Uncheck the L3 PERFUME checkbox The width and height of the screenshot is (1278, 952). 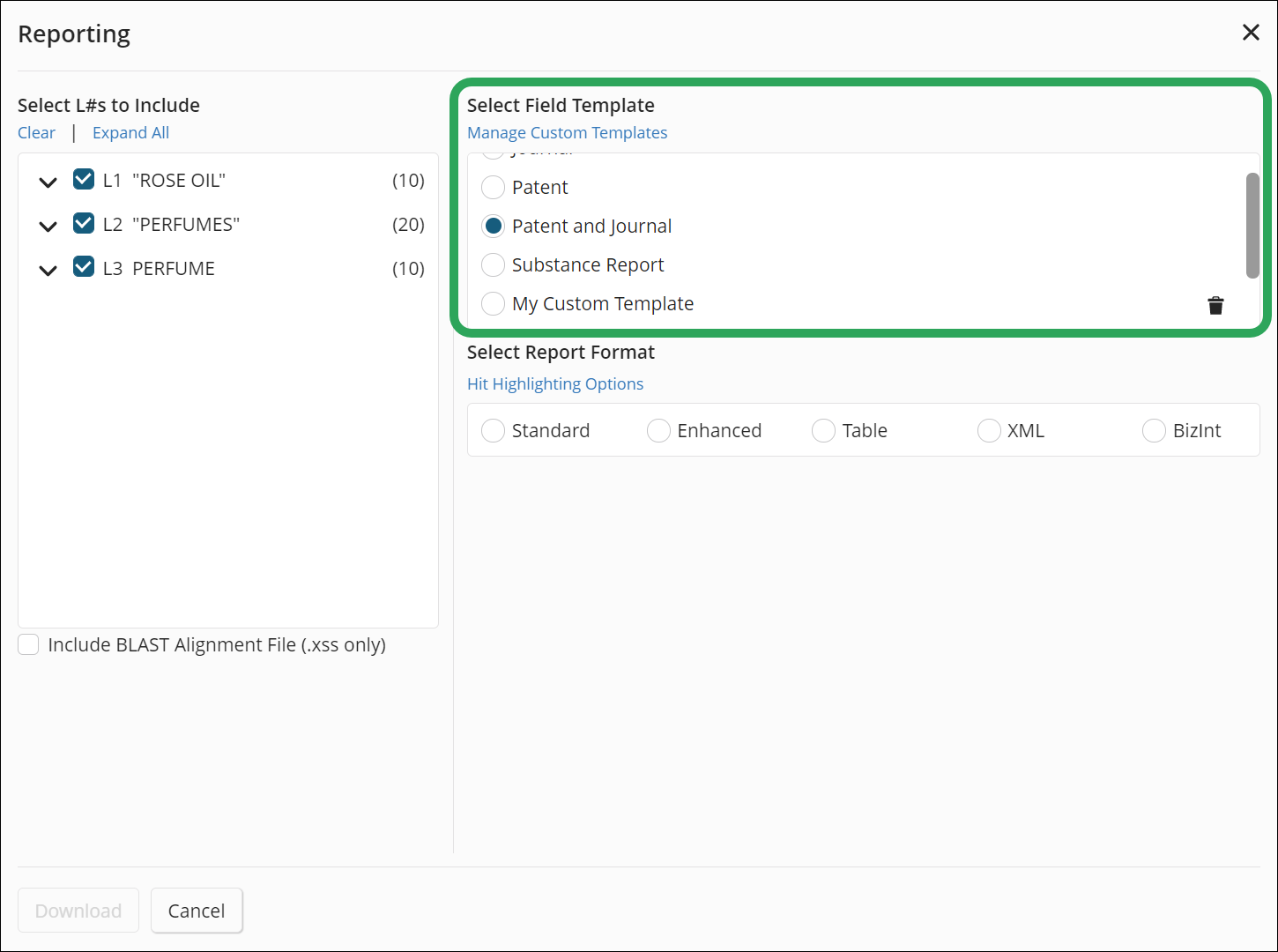tap(84, 267)
